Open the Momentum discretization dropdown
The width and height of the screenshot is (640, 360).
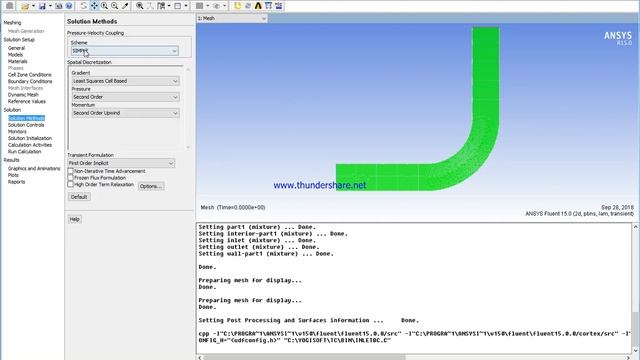(126, 113)
